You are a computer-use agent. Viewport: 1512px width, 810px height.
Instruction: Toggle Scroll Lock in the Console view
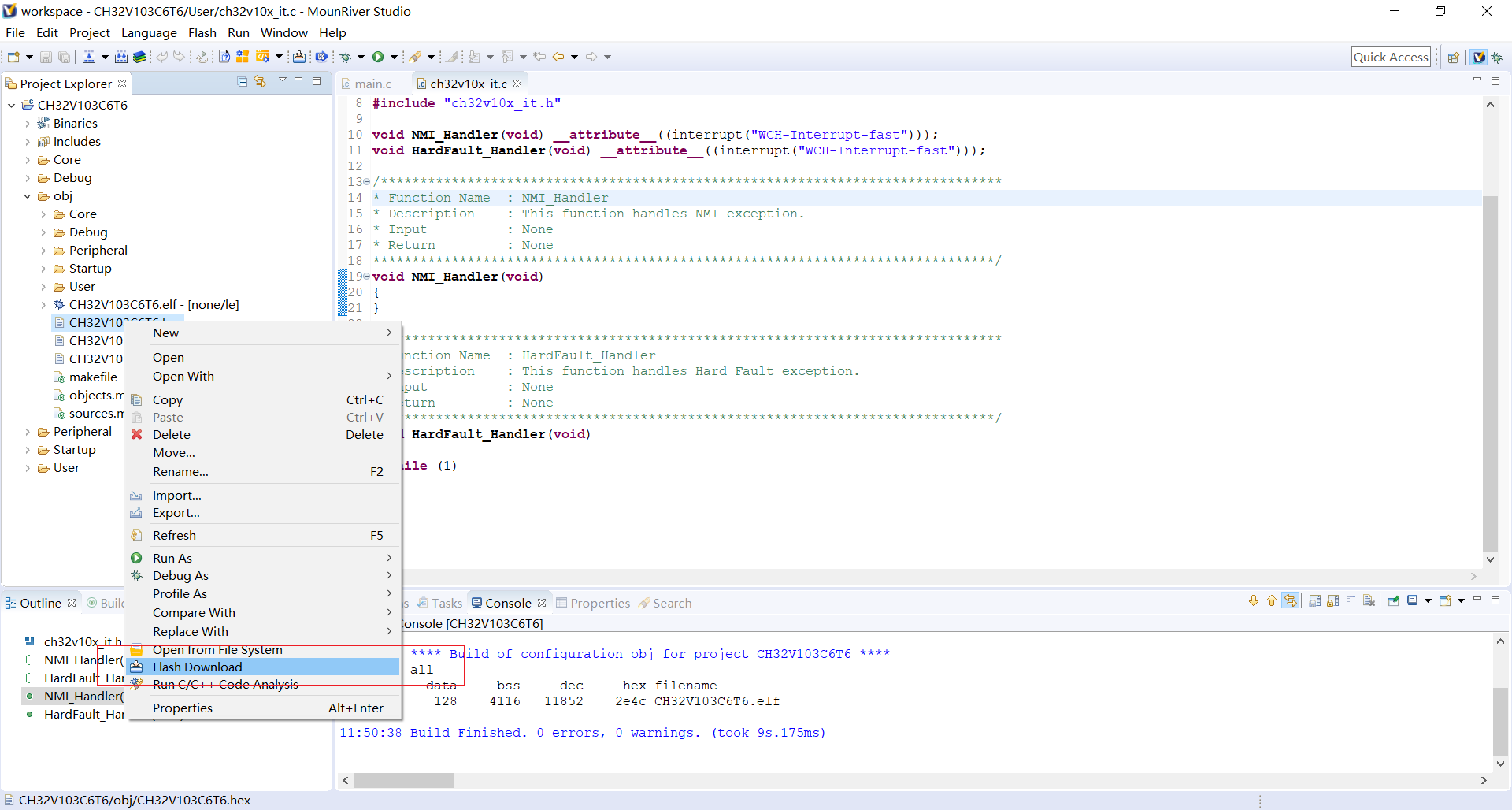(x=1332, y=600)
